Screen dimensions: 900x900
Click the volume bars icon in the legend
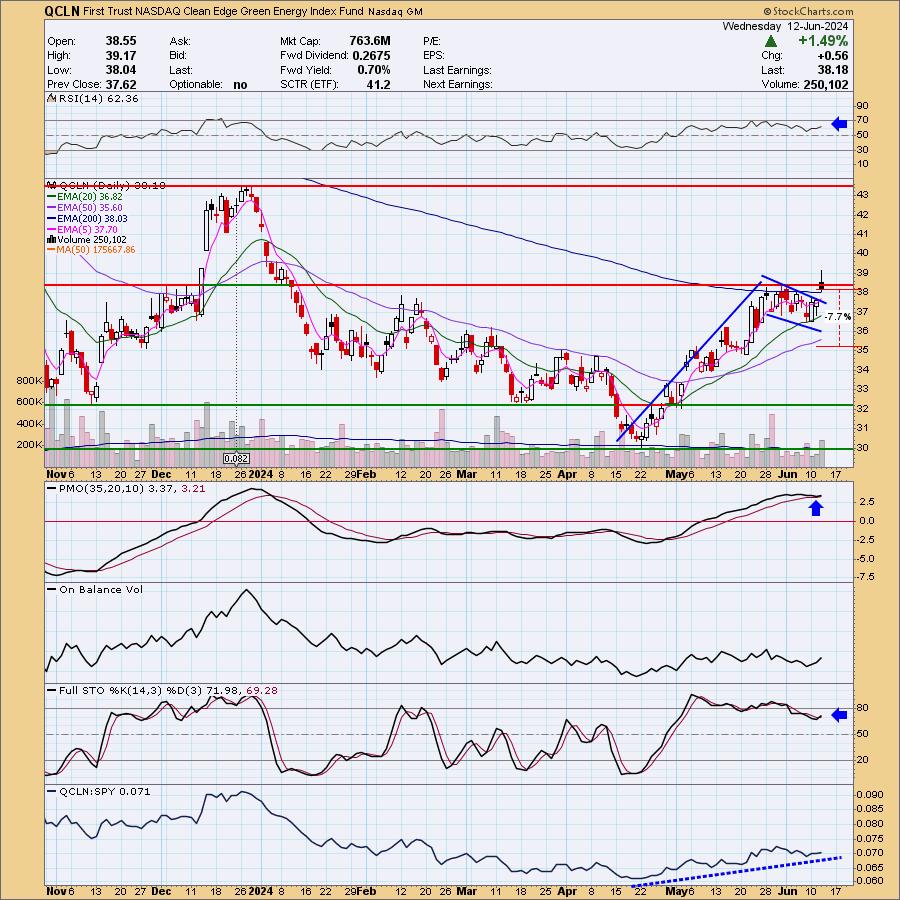pyautogui.click(x=51, y=239)
